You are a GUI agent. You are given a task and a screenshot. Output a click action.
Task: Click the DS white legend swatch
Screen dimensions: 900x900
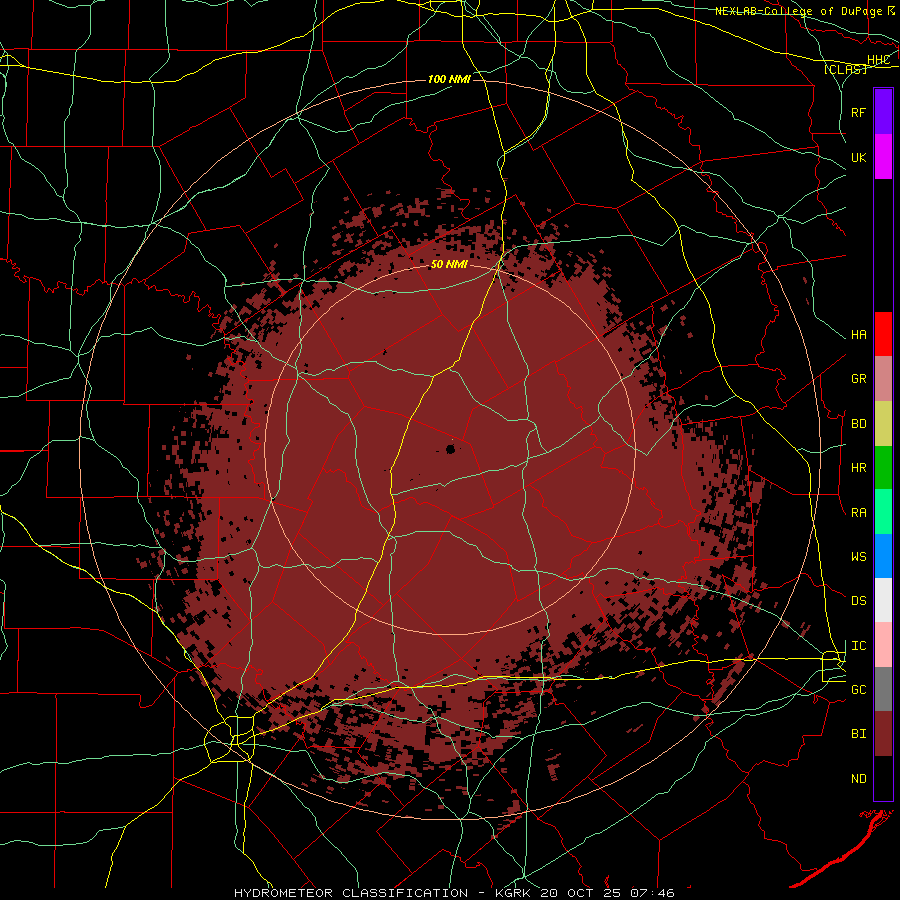(883, 600)
